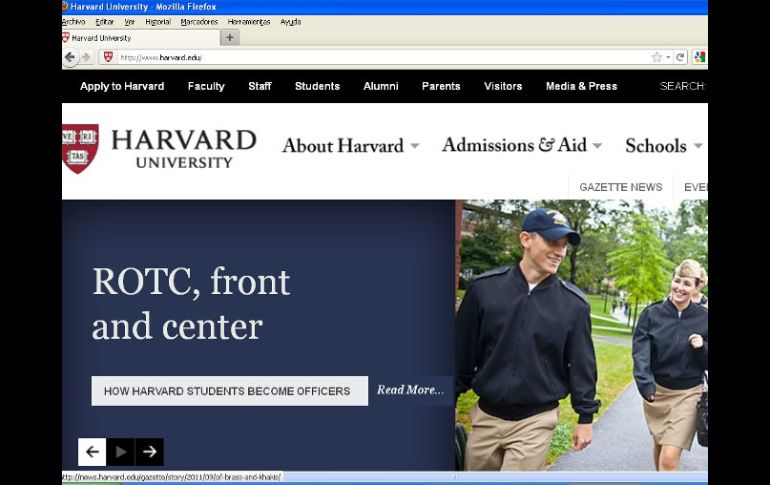
Task: Click the browser forward arrow button
Action: click(85, 57)
